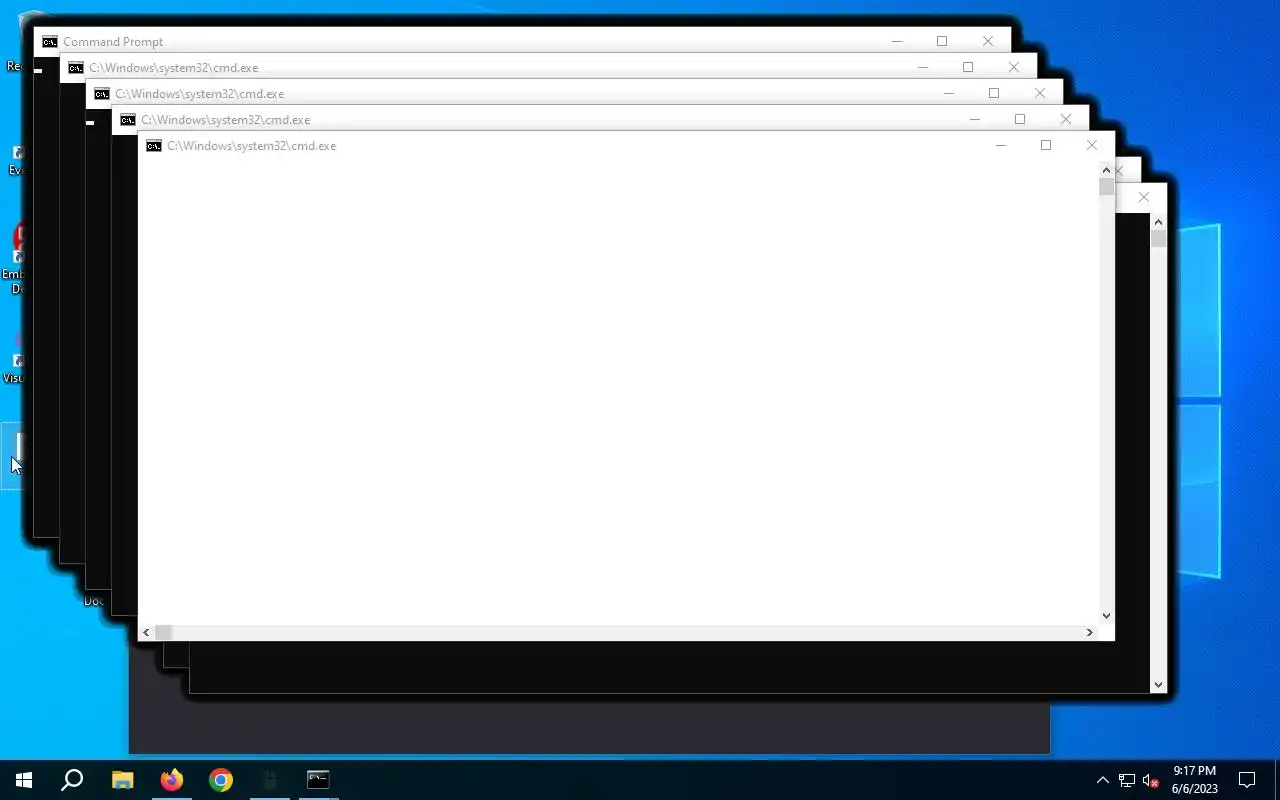
Task: Maximize the frontmost cmd.exe window
Action: point(1046,146)
